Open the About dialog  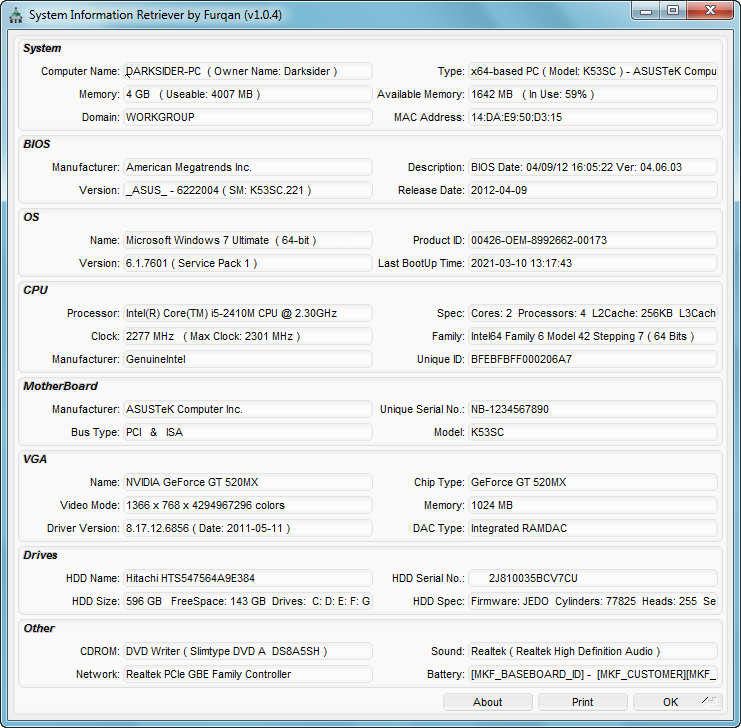pos(488,702)
